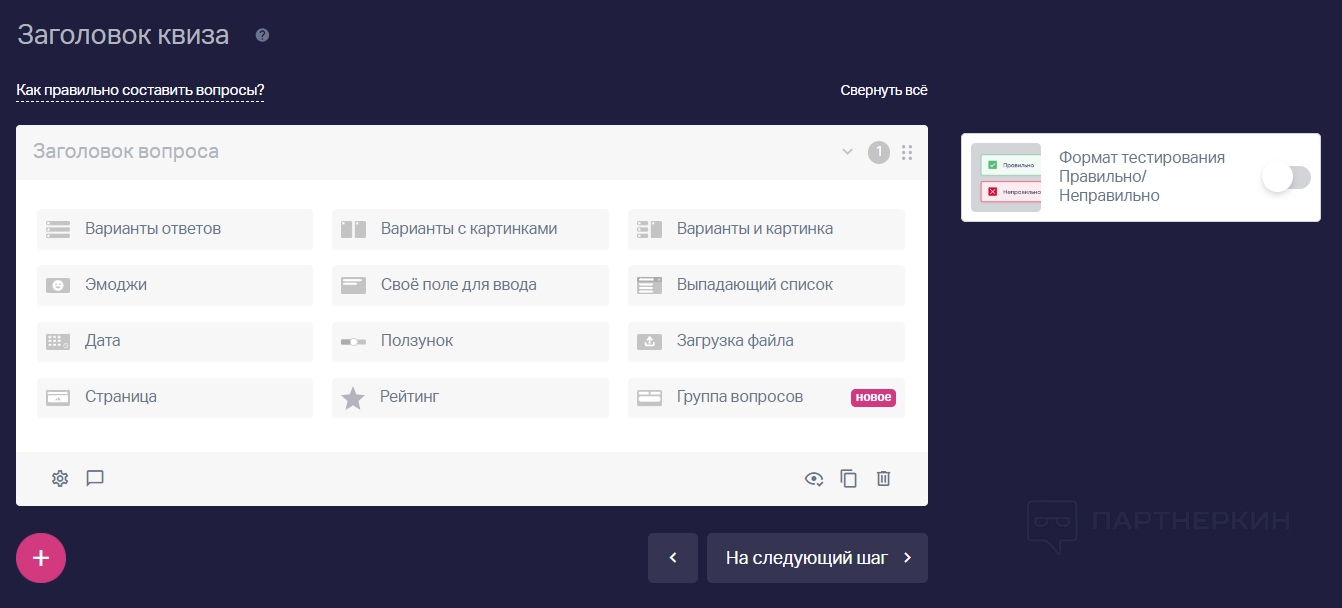
Task: Choose the Ползунок slider question type
Action: pyautogui.click(x=470, y=341)
